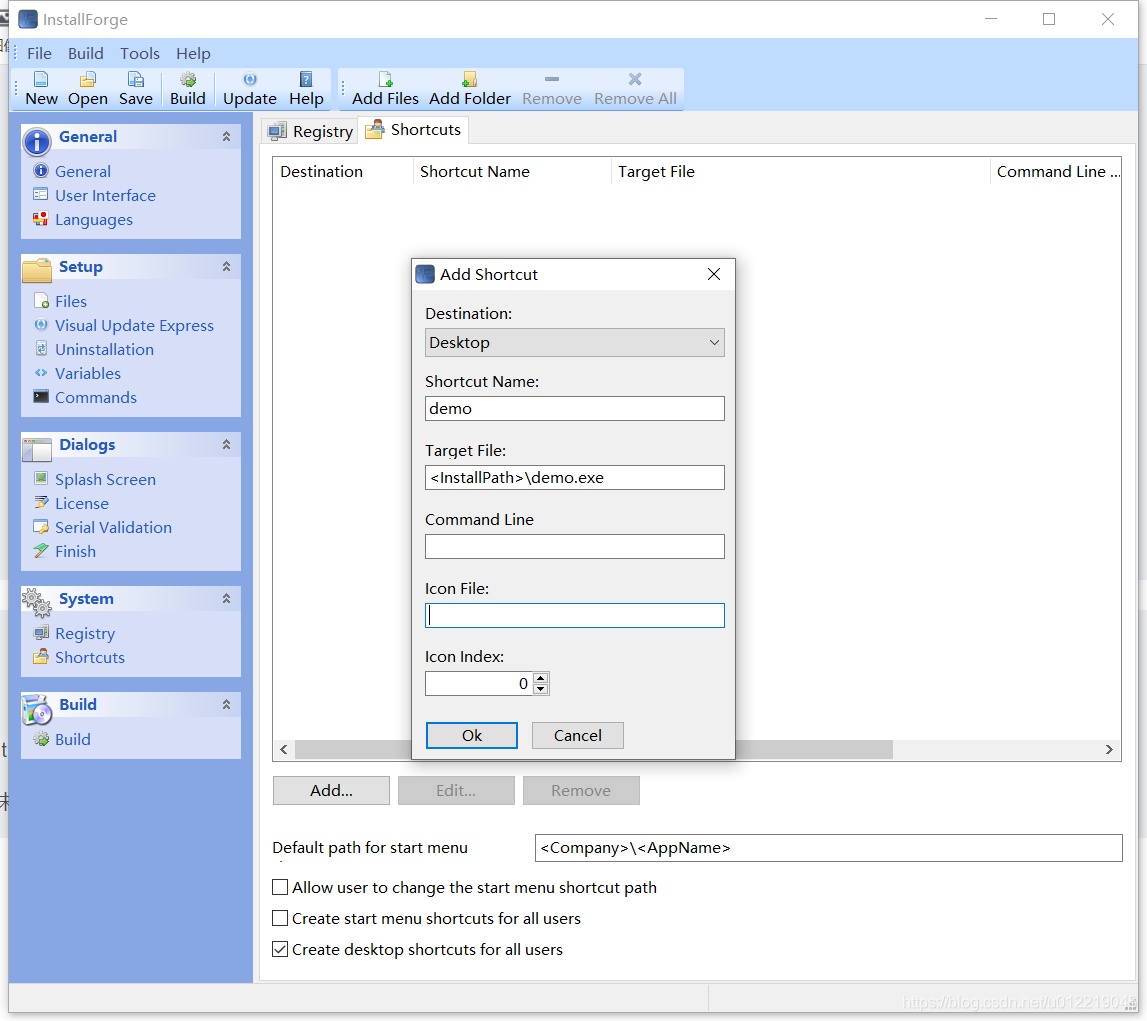The image size is (1147, 1021).
Task: Open the File menu
Action: pyautogui.click(x=40, y=53)
